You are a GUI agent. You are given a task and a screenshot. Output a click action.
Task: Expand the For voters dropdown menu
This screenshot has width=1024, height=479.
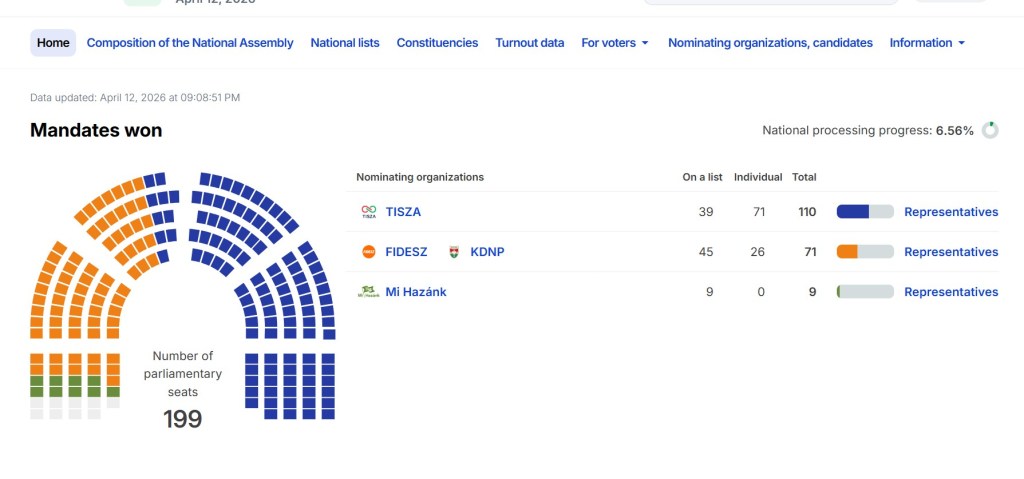pyautogui.click(x=615, y=43)
